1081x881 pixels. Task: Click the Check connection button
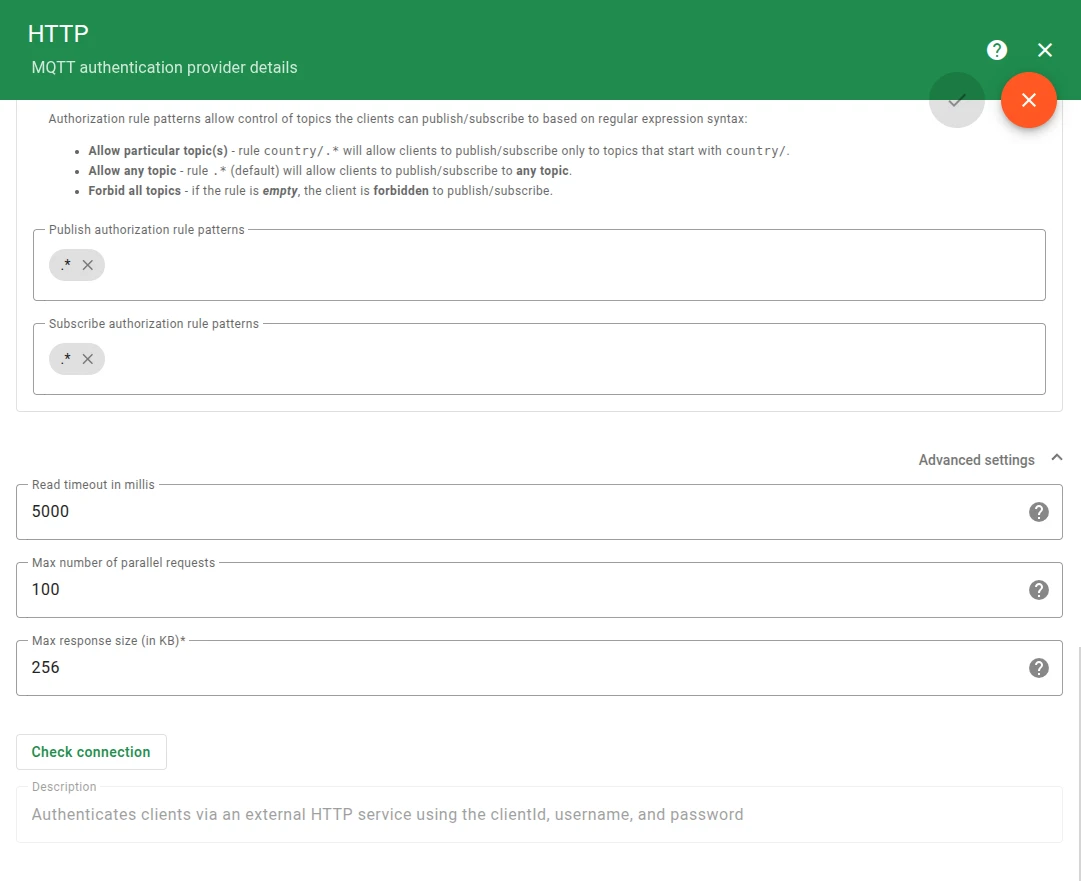(91, 751)
